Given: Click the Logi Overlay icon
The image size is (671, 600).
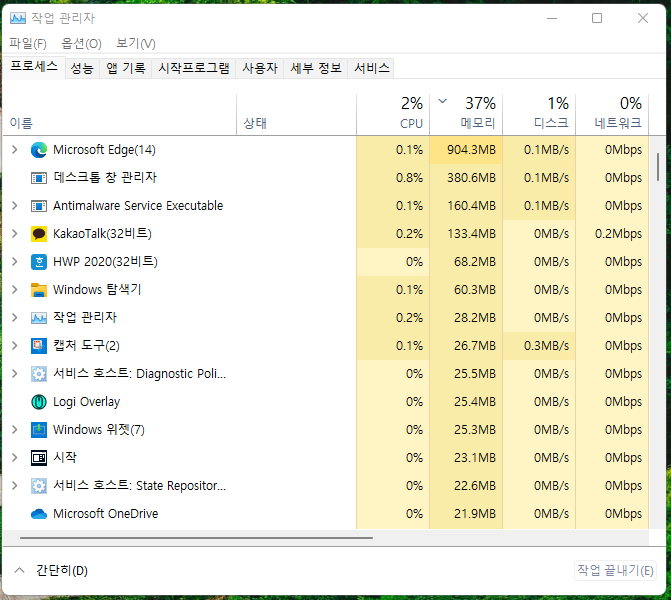Looking at the screenshot, I should [x=39, y=401].
